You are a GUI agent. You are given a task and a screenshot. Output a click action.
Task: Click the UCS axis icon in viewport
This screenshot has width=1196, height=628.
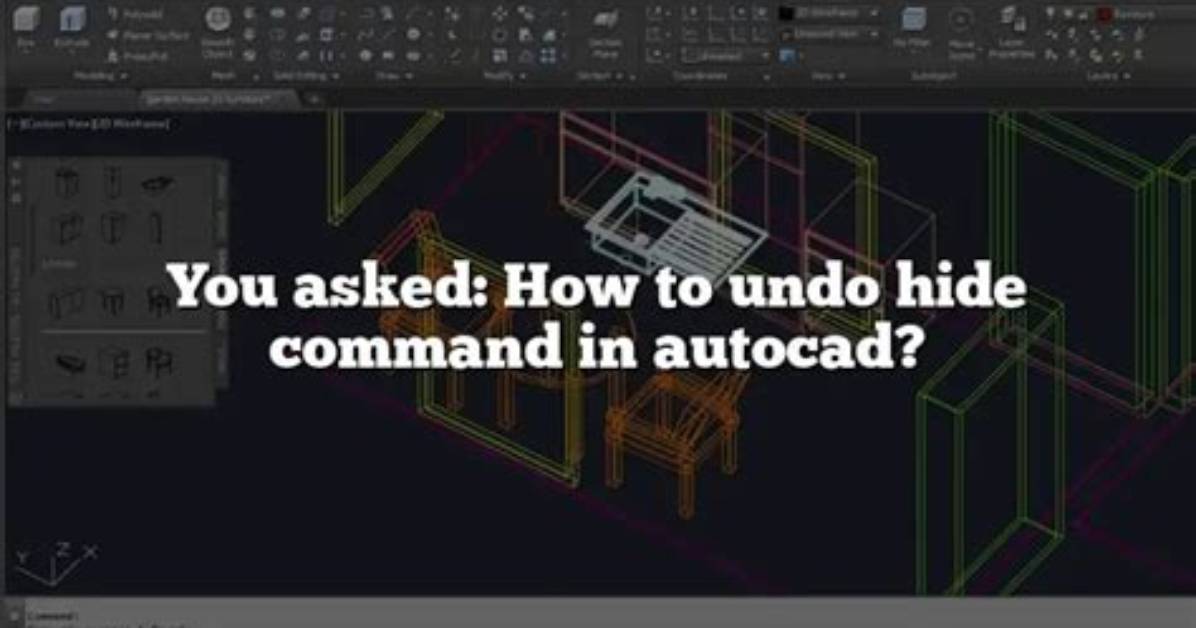[55, 566]
